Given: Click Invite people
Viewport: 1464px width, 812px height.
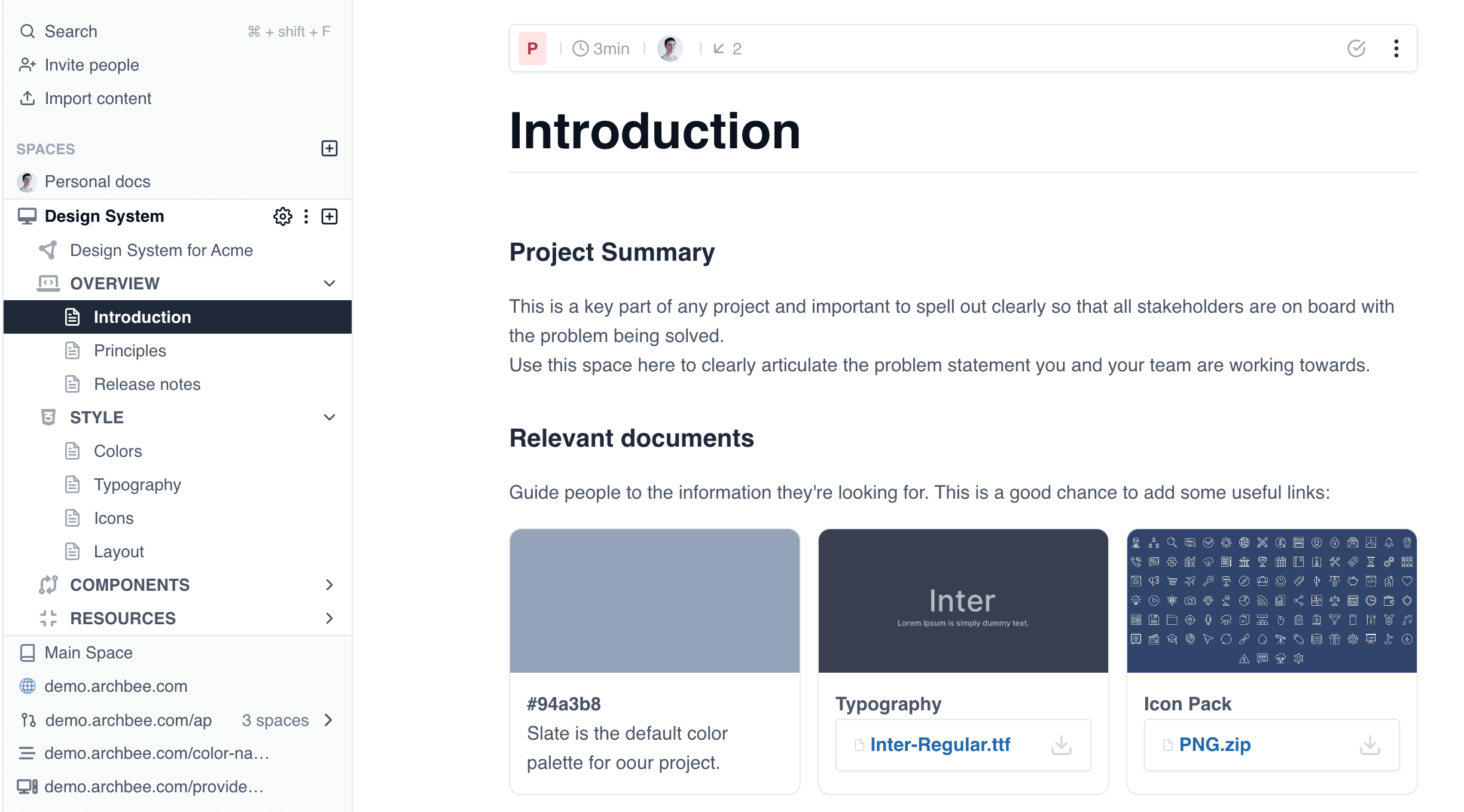Looking at the screenshot, I should click(x=91, y=65).
